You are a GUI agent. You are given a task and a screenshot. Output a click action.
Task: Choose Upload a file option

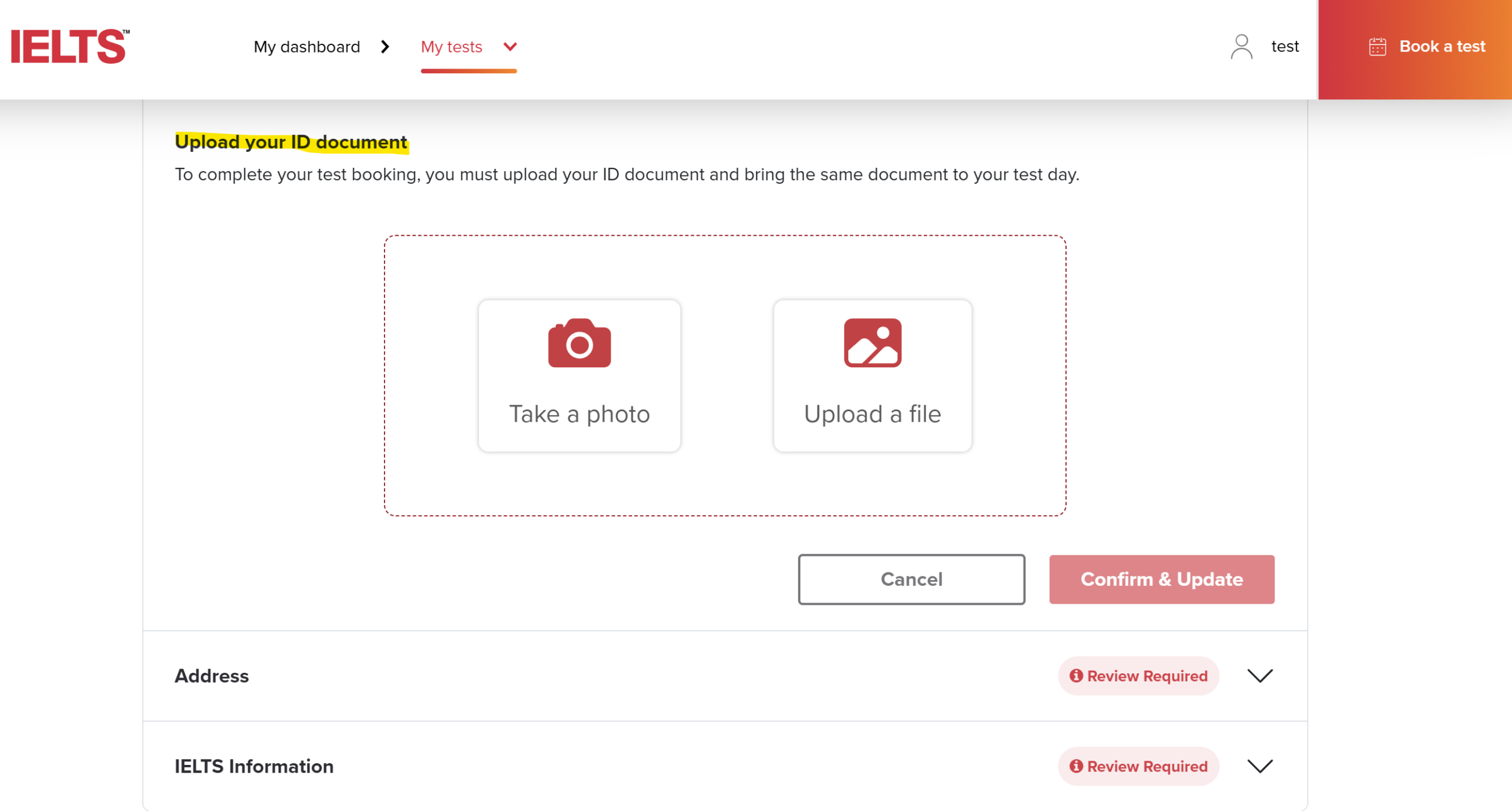(x=872, y=413)
